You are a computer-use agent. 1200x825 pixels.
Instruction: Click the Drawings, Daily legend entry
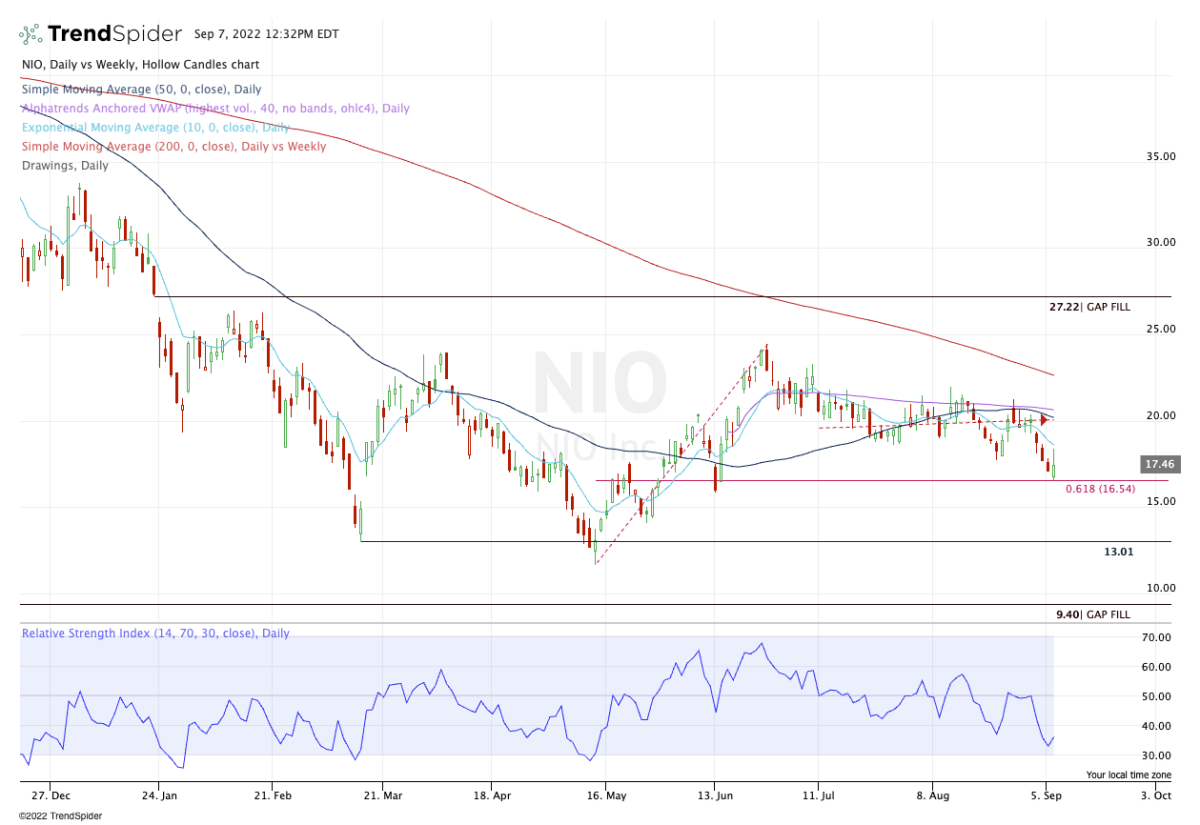(65, 166)
